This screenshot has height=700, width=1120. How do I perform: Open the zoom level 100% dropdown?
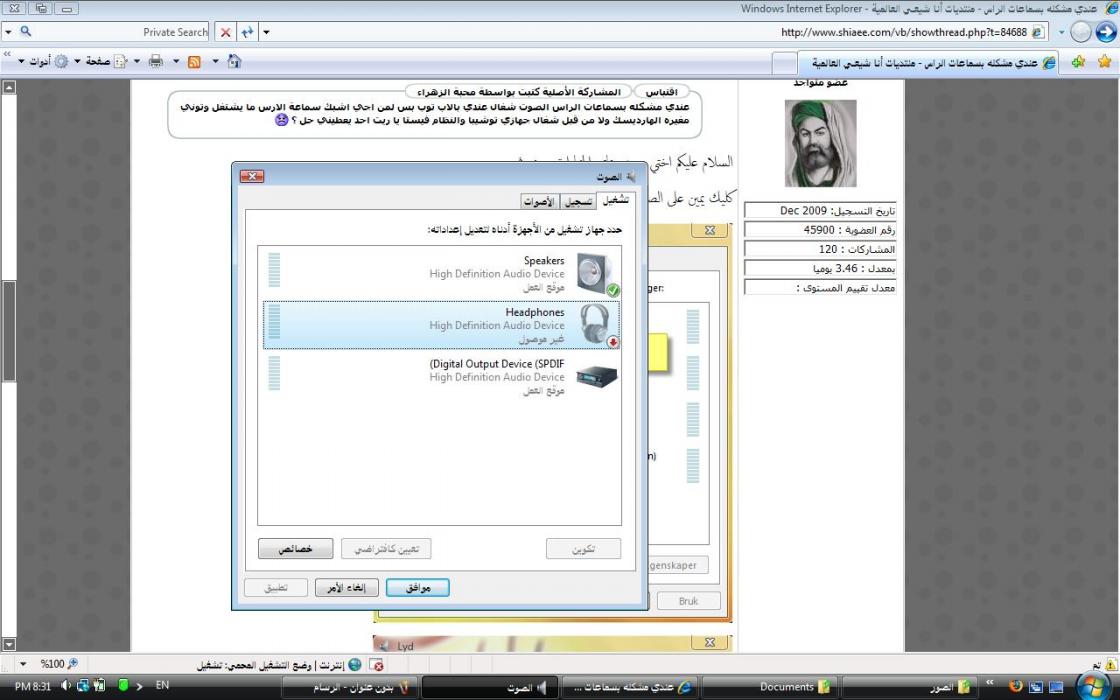23,664
